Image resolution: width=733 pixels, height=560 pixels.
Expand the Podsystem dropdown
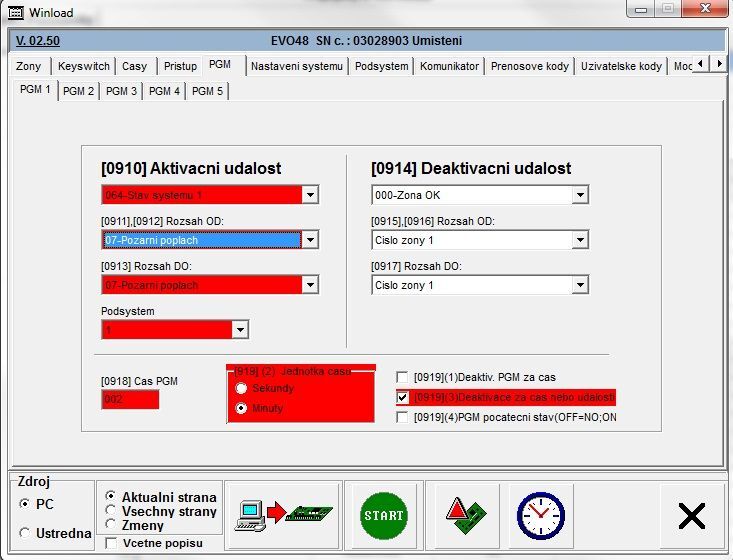(x=239, y=330)
